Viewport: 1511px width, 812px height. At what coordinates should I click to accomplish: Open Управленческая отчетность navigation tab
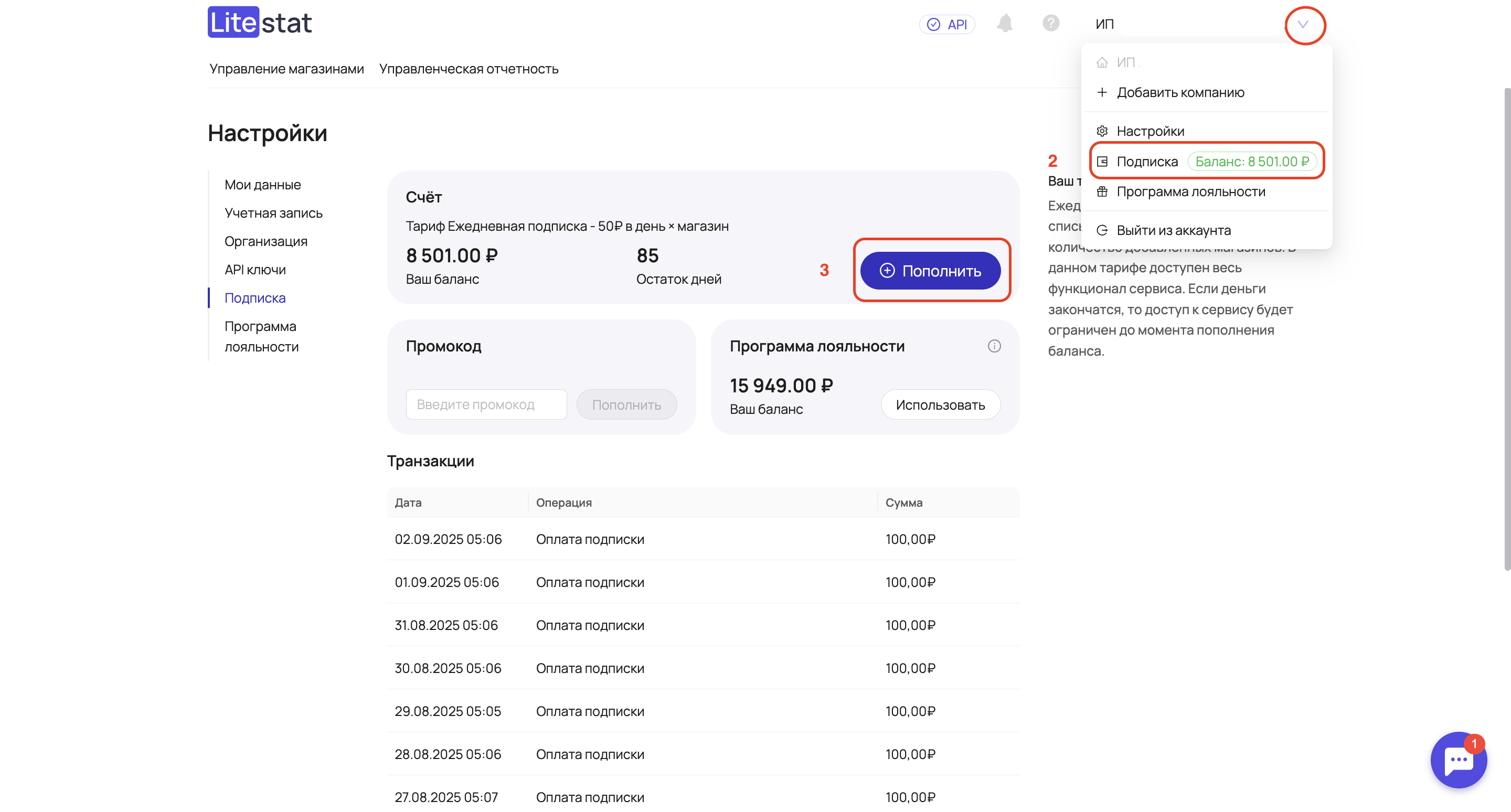(468, 69)
